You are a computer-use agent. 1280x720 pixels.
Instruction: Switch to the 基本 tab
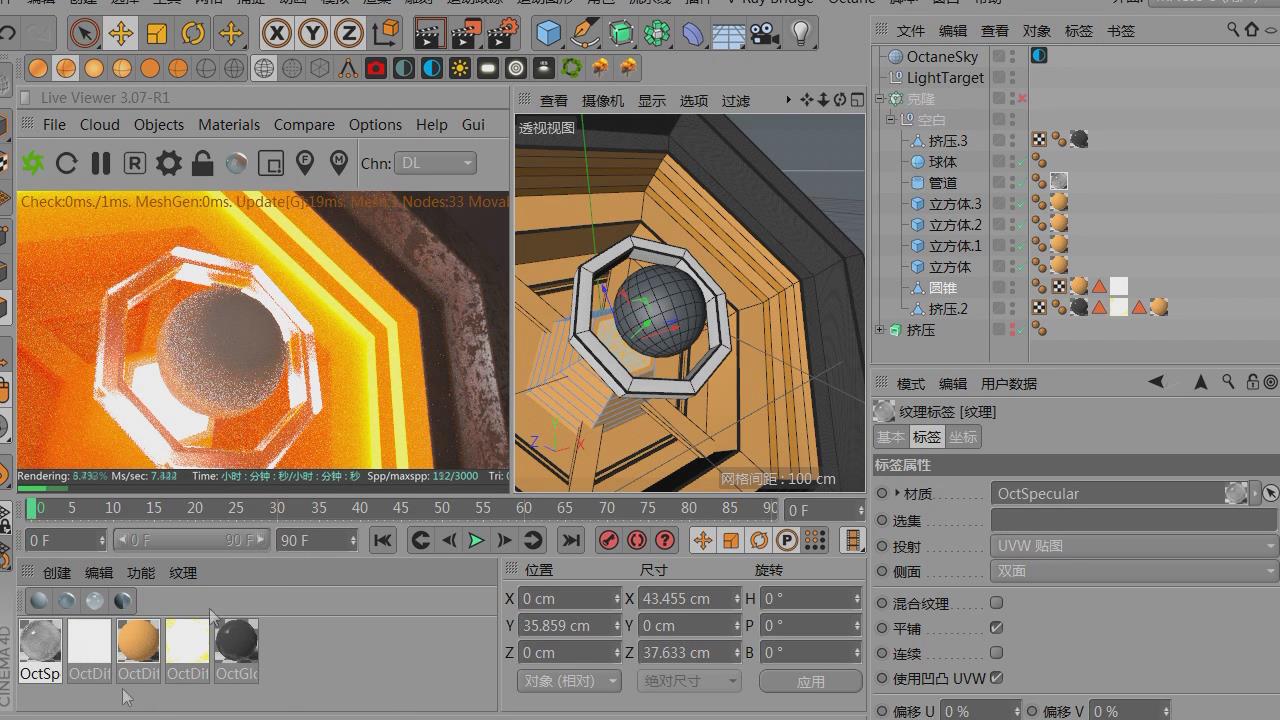[890, 437]
